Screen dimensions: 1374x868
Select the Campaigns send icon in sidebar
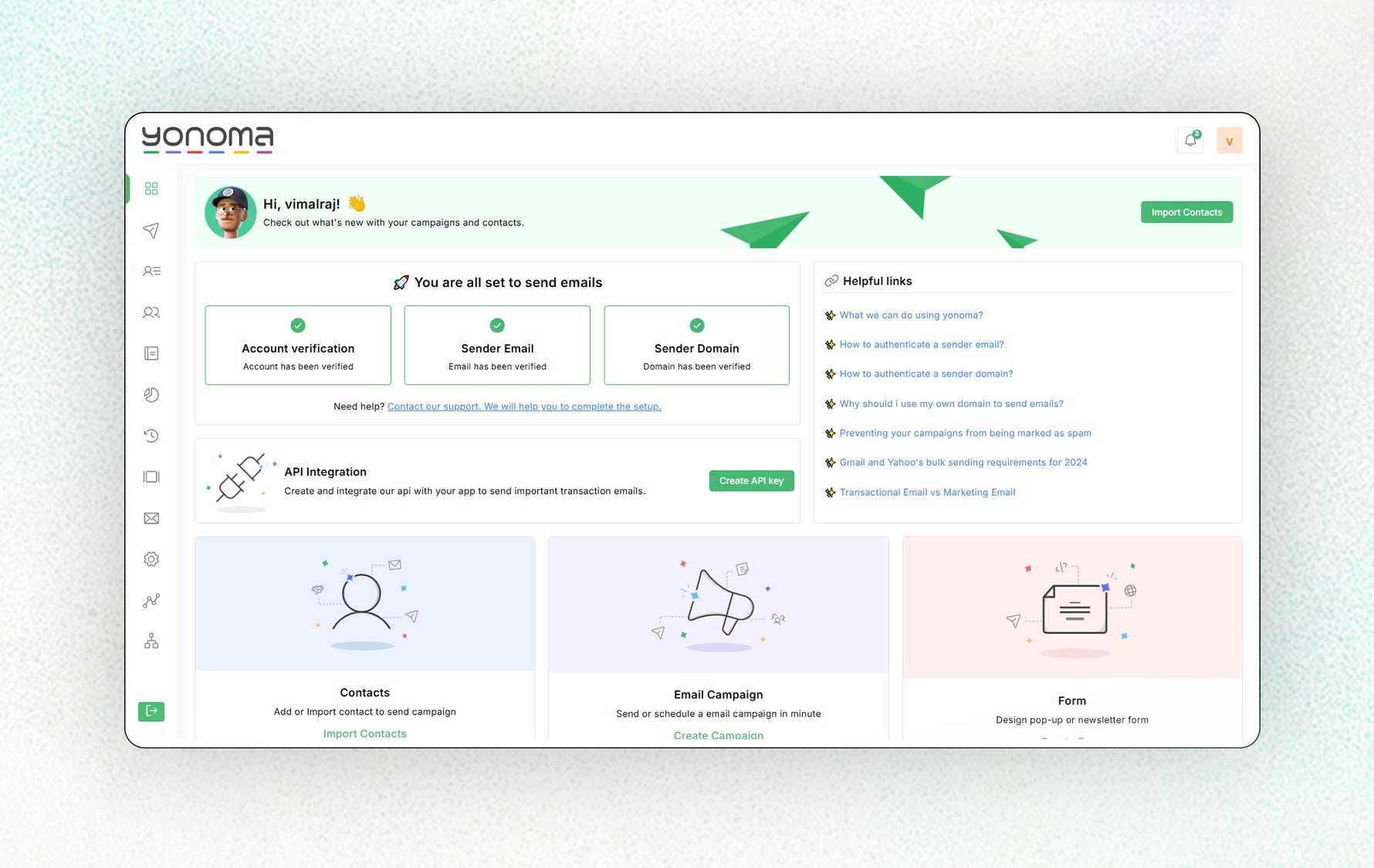[151, 229]
